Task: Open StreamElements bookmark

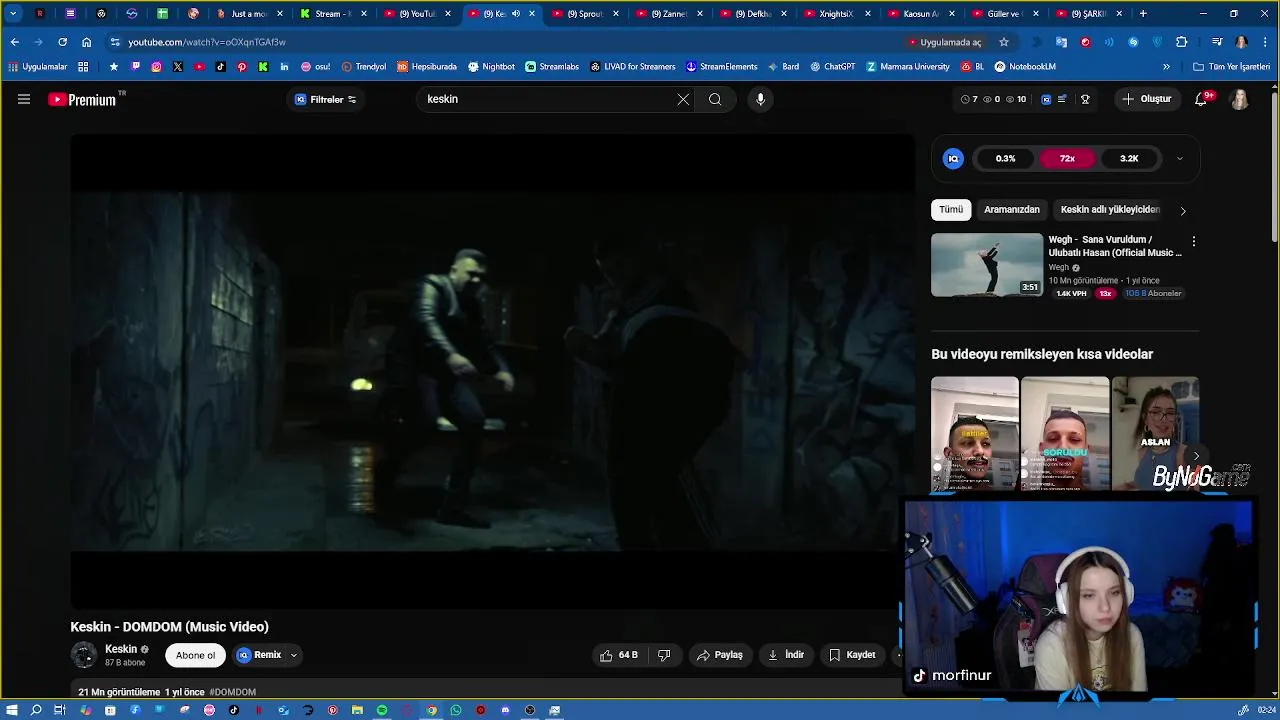Action: coord(721,67)
